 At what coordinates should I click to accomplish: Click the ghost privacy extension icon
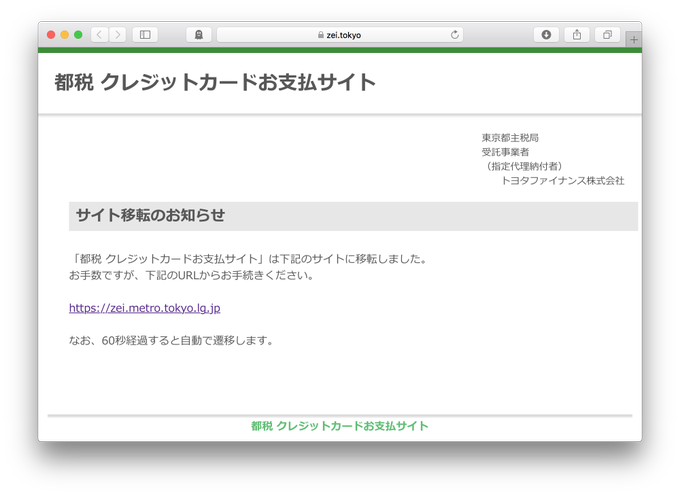(x=199, y=35)
